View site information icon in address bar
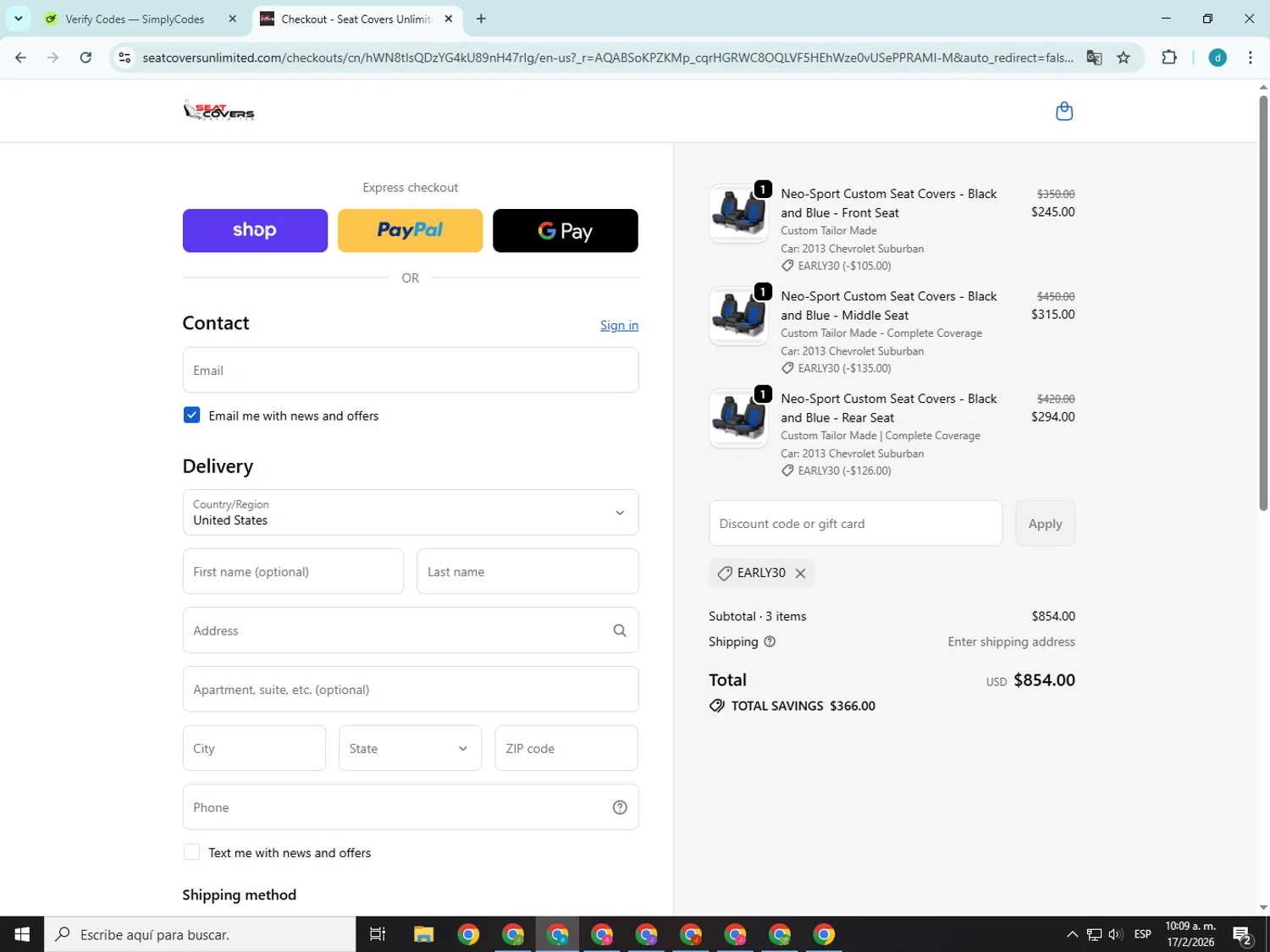1270x952 pixels. pos(124,58)
